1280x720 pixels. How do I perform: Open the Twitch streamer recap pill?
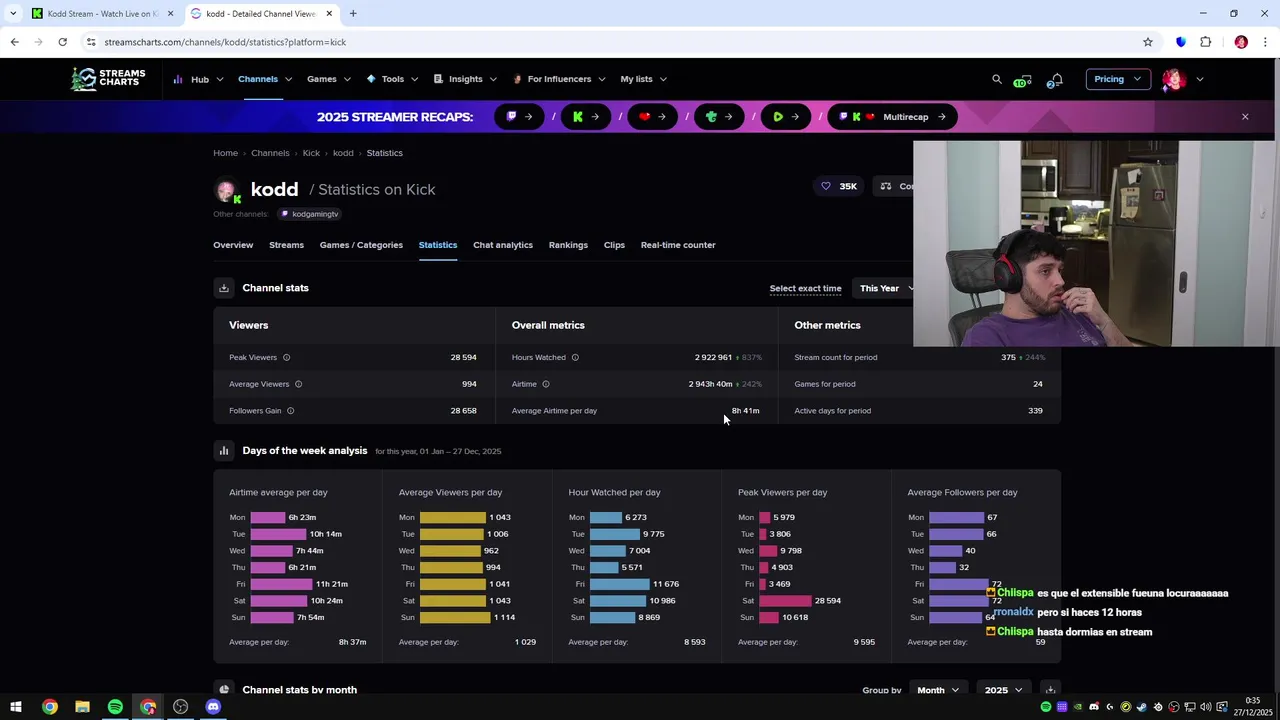point(520,117)
